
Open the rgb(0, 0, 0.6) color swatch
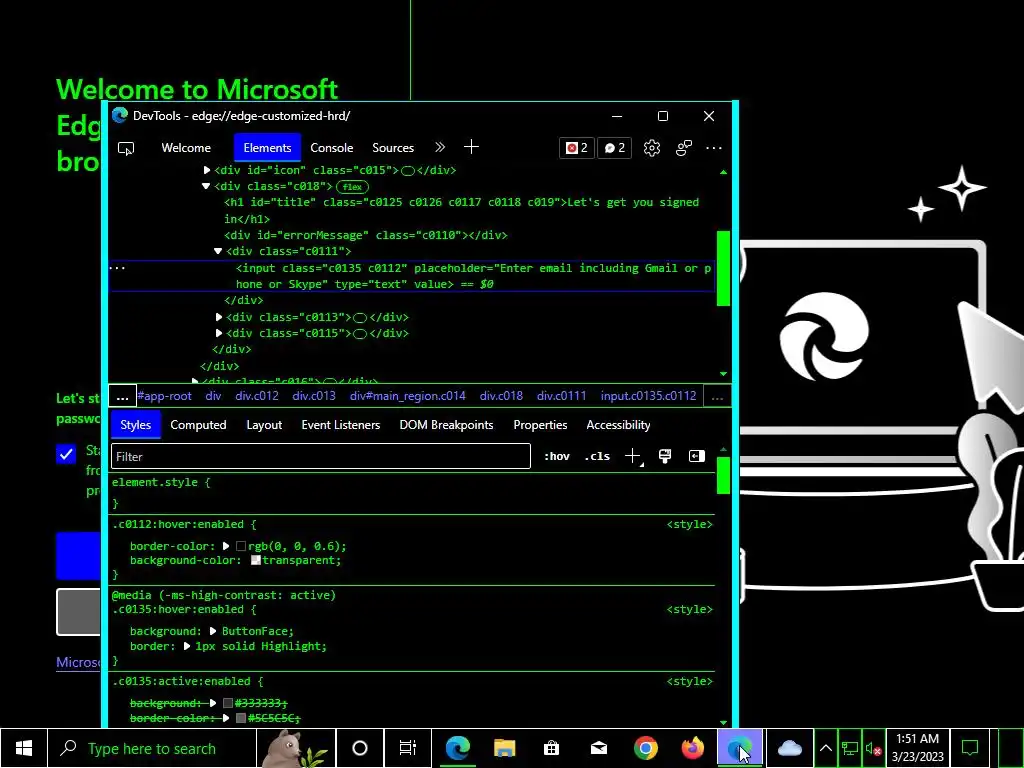click(241, 547)
